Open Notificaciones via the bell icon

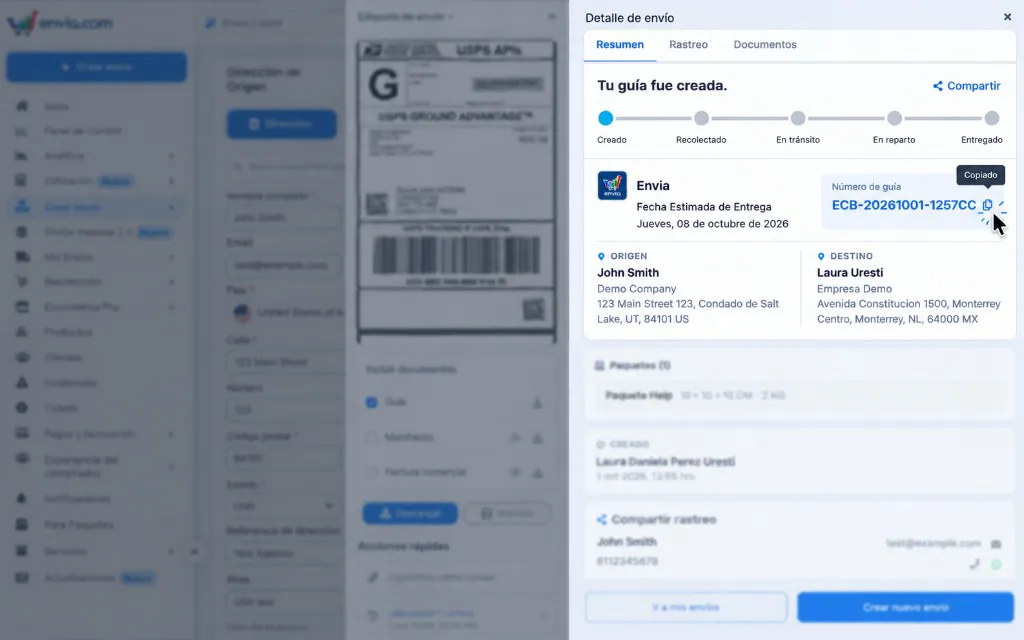[x=22, y=499]
